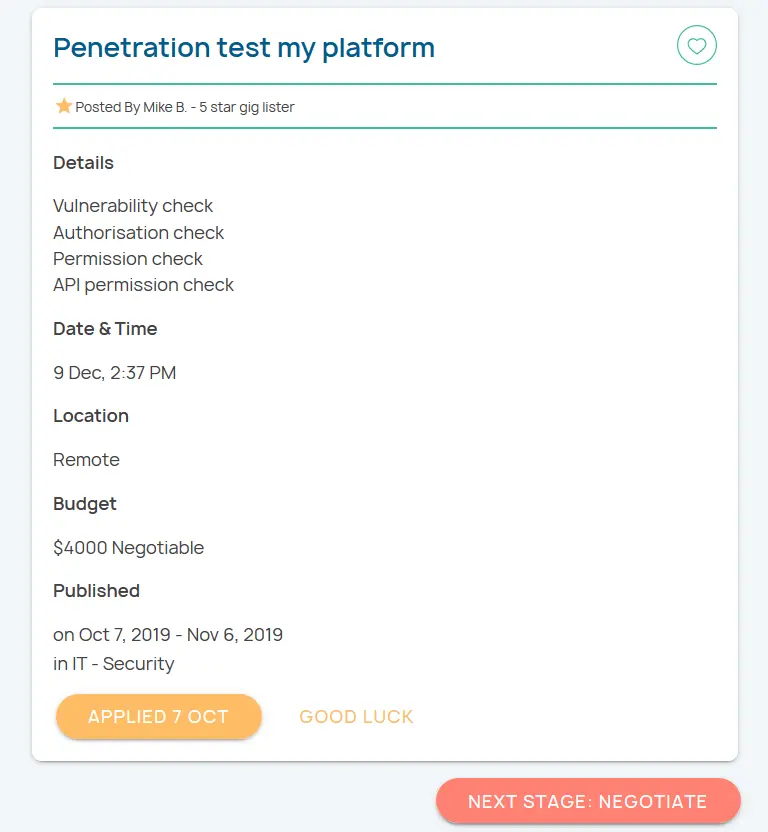Click the Location heading
Image resolution: width=768 pixels, height=832 pixels.
click(91, 416)
